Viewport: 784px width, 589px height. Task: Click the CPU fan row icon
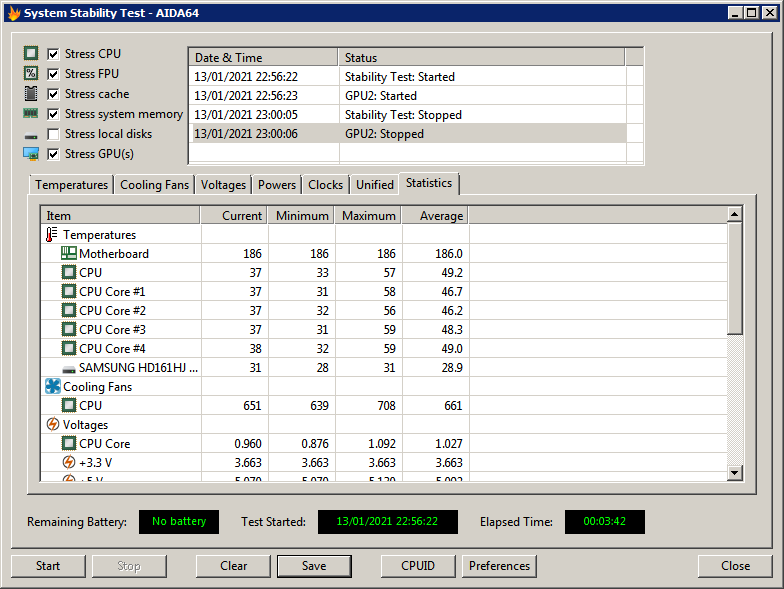[x=68, y=406]
